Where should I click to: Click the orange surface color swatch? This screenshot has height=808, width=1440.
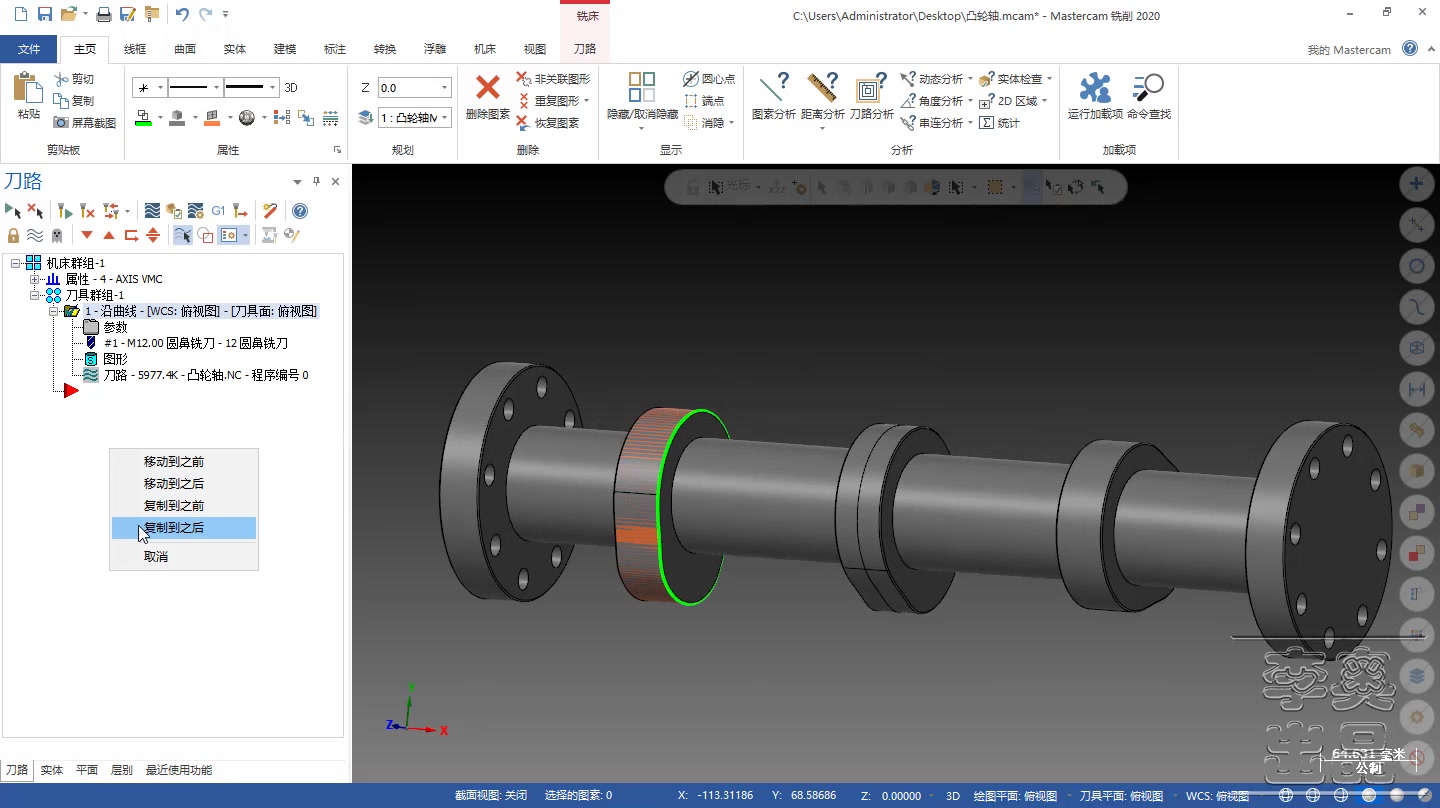(211, 118)
